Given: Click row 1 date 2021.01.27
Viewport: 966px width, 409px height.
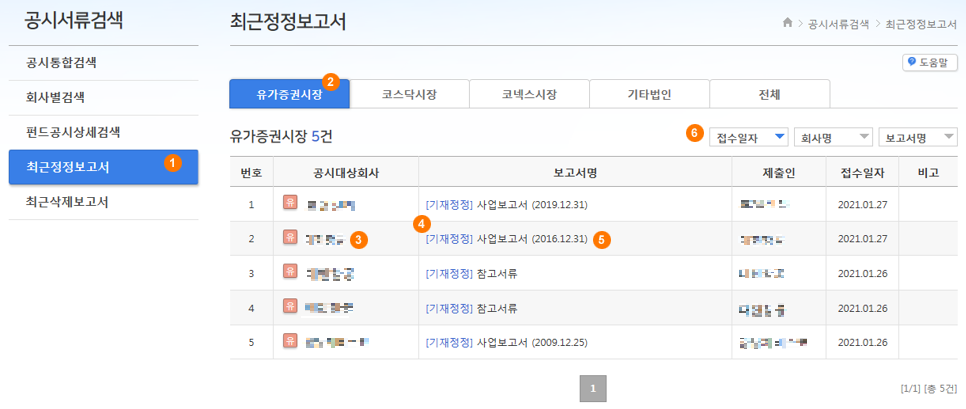Looking at the screenshot, I should 862,204.
